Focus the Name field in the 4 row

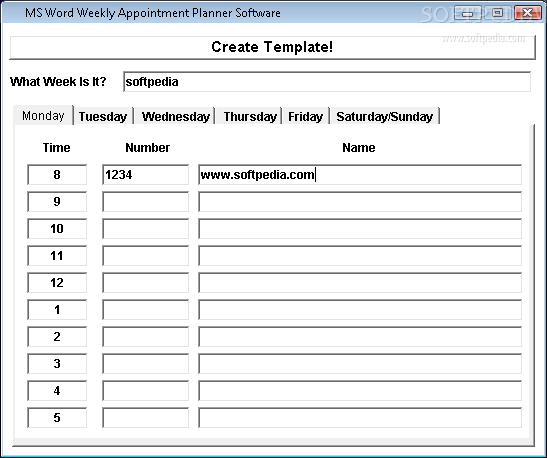(360, 391)
